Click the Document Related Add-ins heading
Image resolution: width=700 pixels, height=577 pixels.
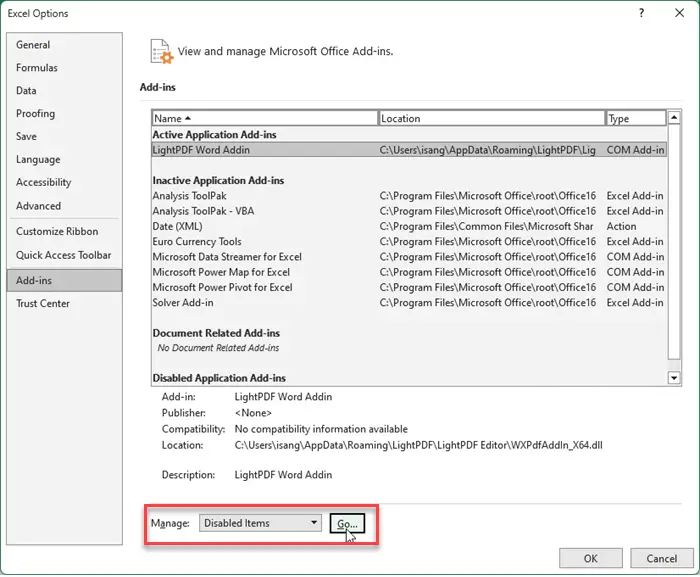pos(216,333)
